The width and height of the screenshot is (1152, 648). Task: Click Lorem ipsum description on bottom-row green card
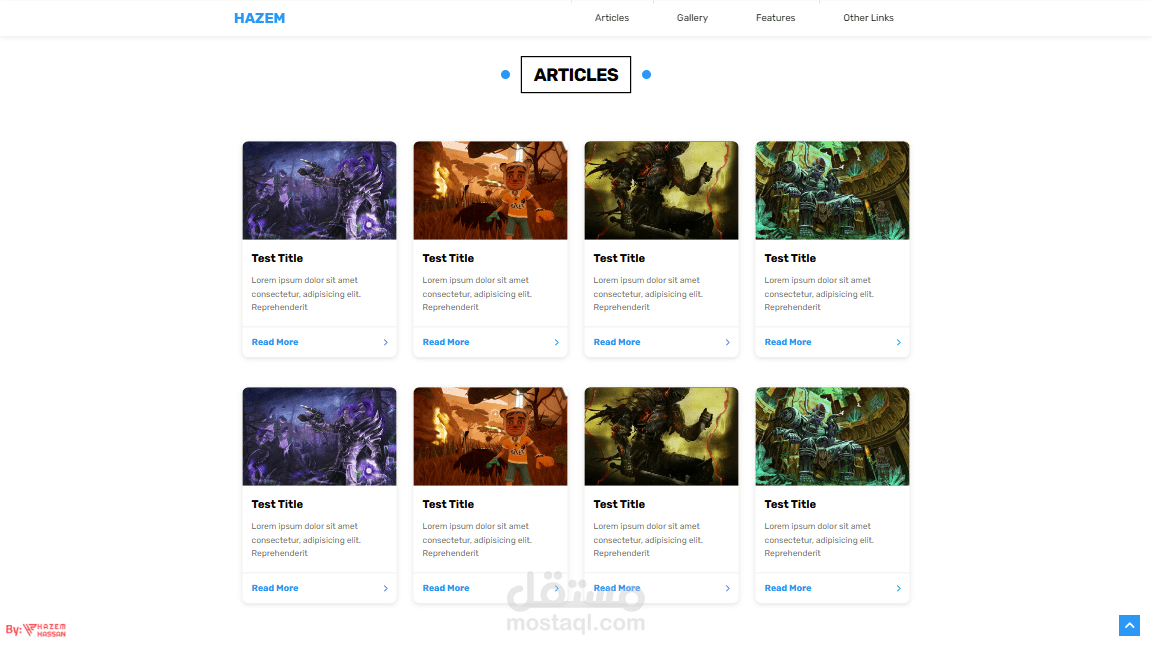point(819,540)
